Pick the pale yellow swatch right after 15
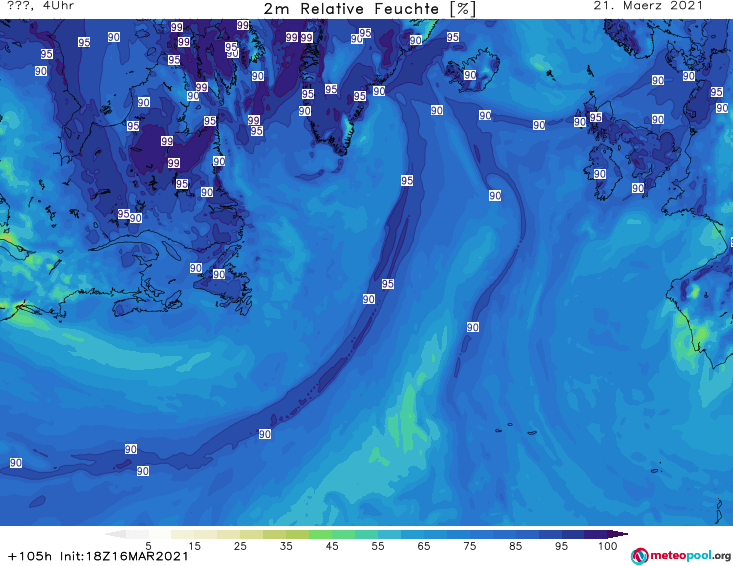Screen dimensions: 733x566 click(205, 534)
